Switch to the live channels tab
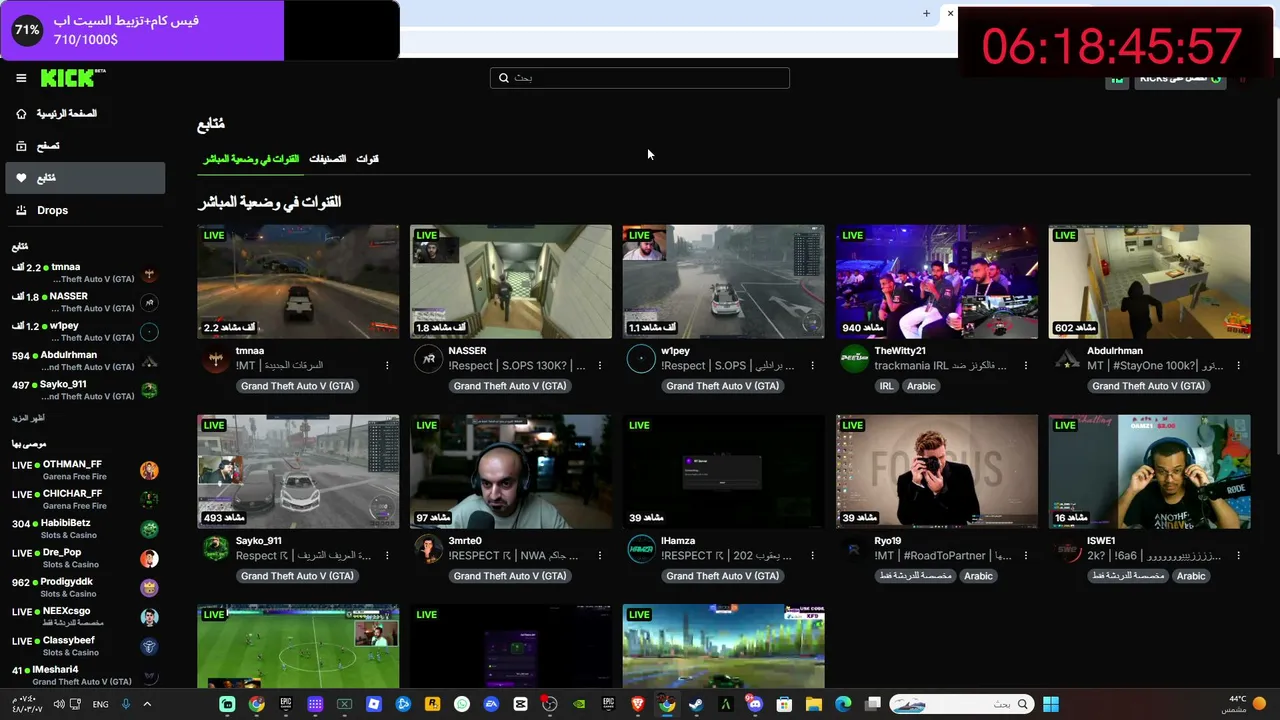Viewport: 1280px width, 720px height. click(x=251, y=159)
